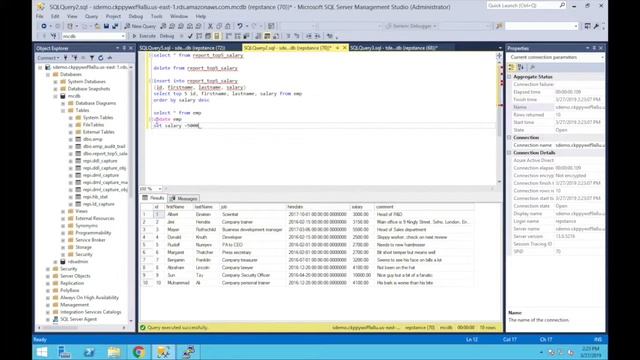Click the Parse checkmark icon
This screenshot has height=360, width=640.
click(x=190, y=36)
